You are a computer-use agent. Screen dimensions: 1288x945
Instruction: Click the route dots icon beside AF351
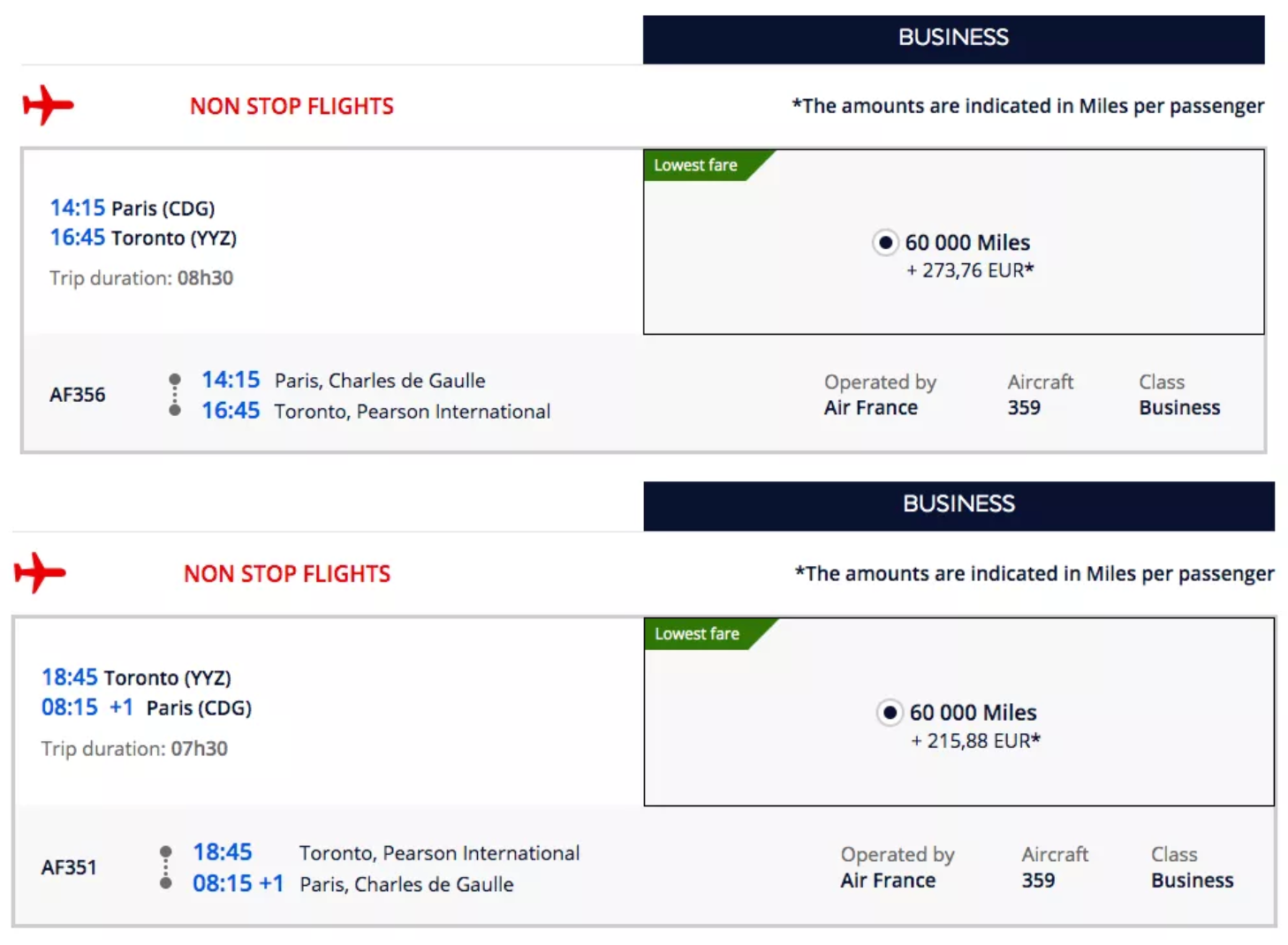166,867
